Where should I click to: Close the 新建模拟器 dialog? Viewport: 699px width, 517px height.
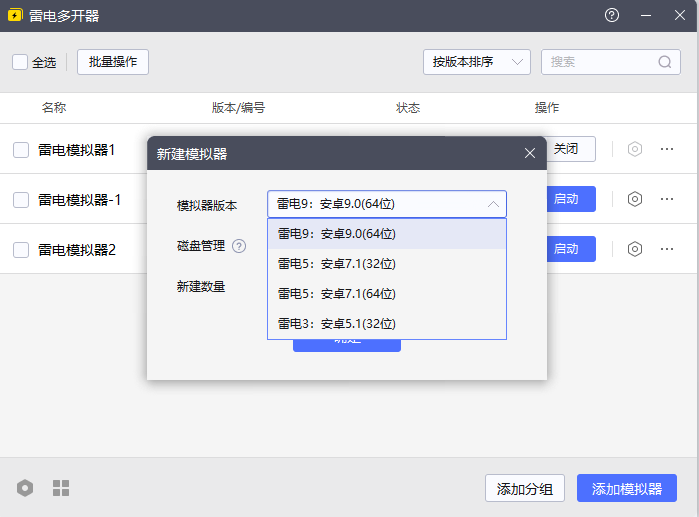click(x=530, y=153)
